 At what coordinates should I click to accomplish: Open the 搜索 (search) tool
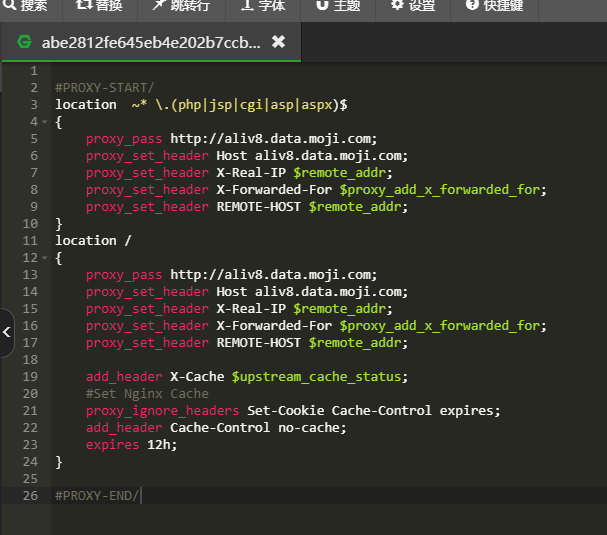click(24, 6)
